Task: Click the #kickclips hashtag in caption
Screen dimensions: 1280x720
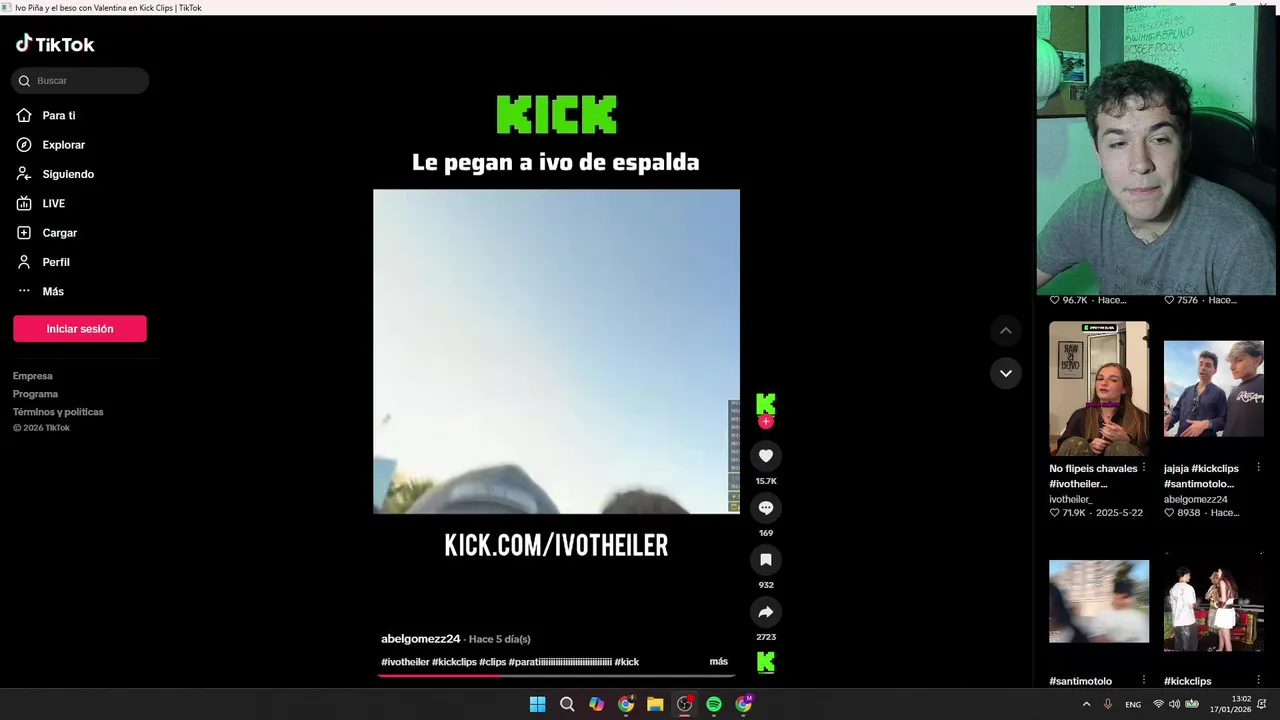Action: (454, 662)
